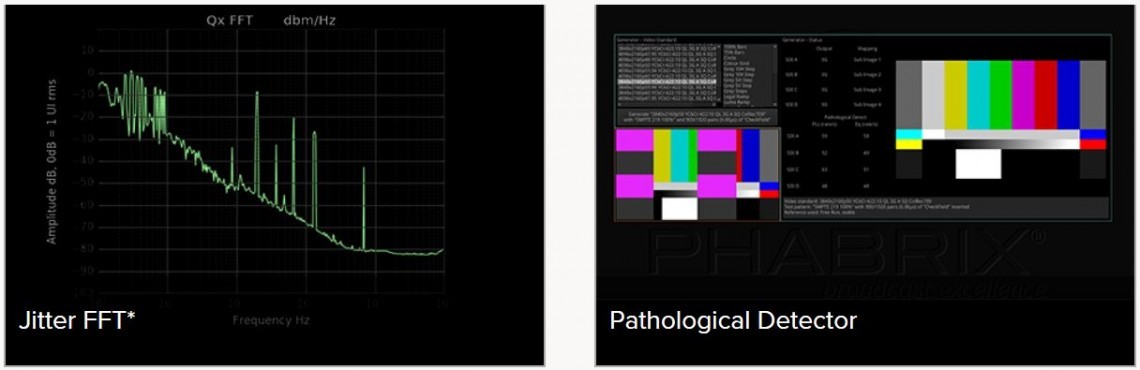Click the Qx FFT chart title

230,20
